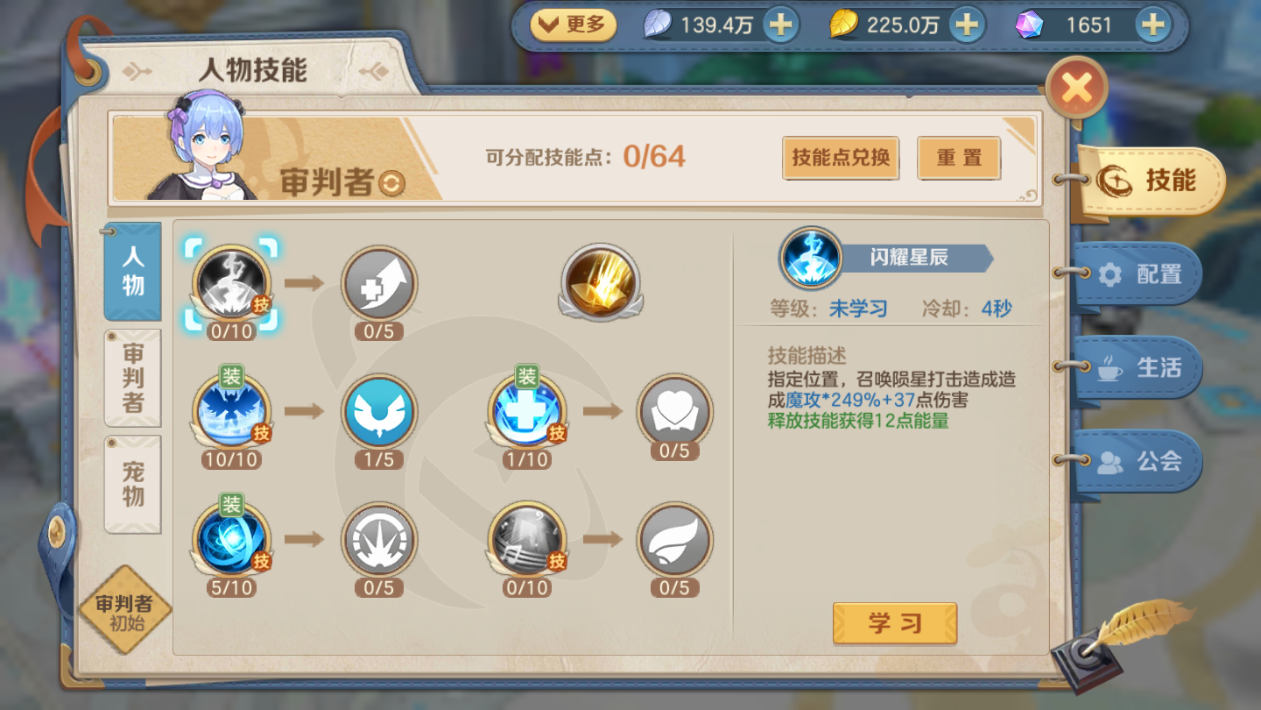
Task: Open the 配置 tab on the right
Action: (x=1139, y=274)
